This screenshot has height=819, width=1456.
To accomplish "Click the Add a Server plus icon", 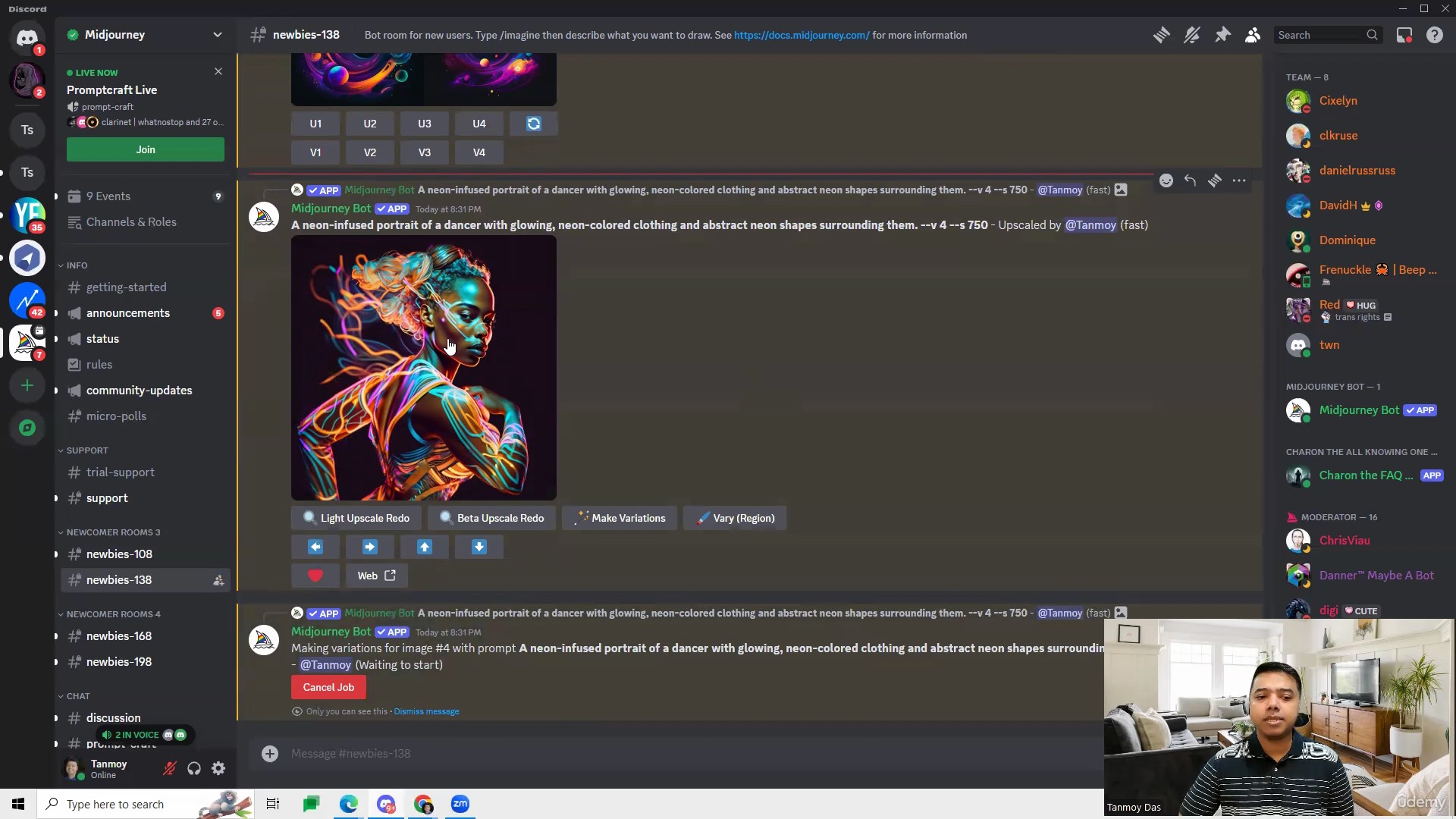I will (x=27, y=385).
